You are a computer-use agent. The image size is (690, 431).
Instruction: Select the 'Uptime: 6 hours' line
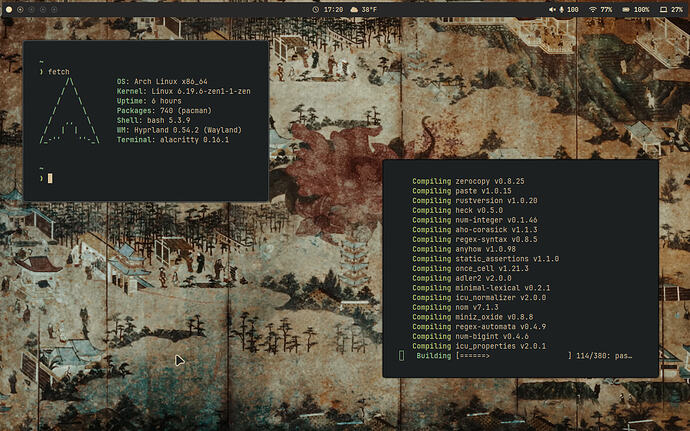149,101
